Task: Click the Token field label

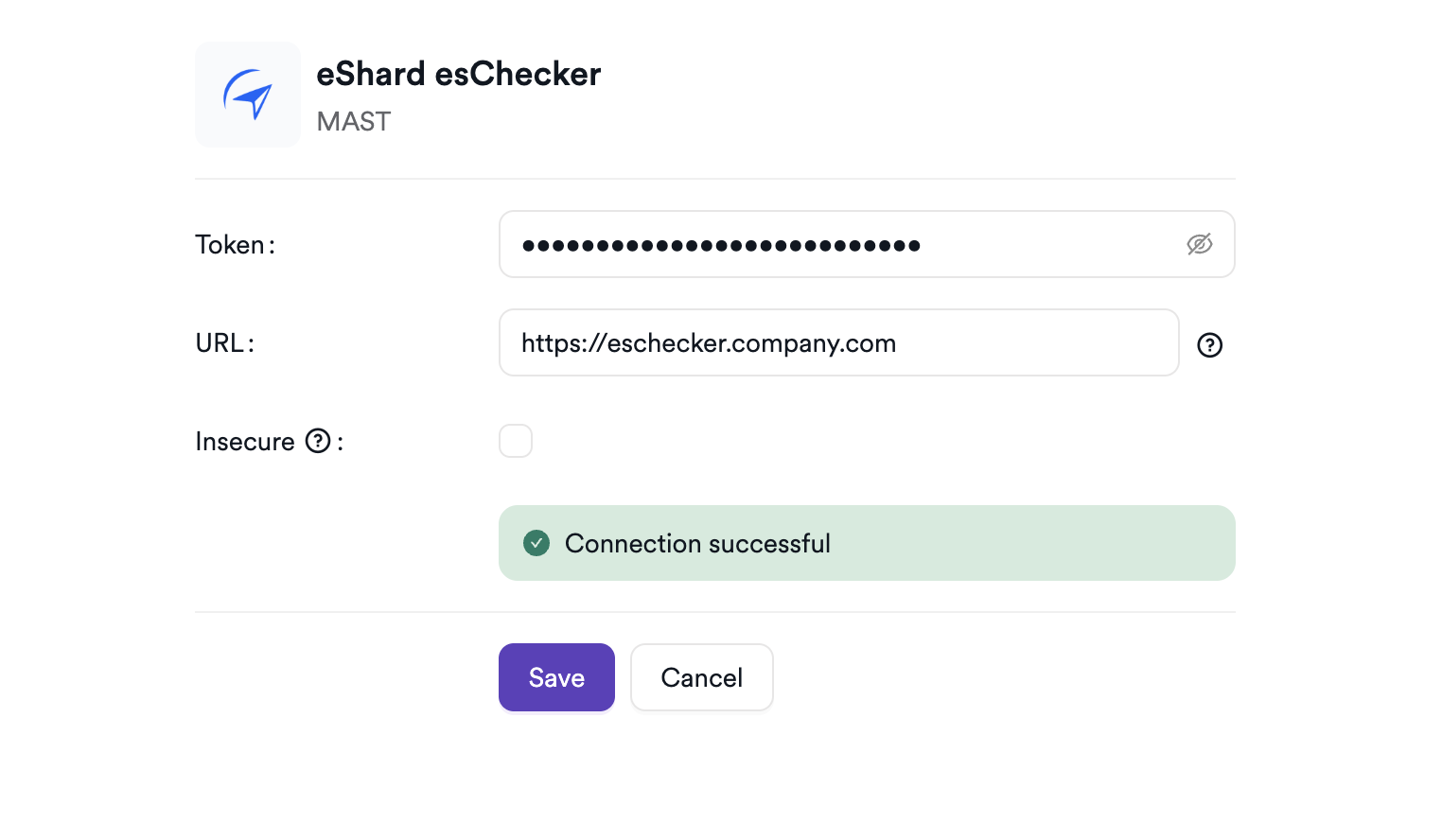Action: coord(234,244)
